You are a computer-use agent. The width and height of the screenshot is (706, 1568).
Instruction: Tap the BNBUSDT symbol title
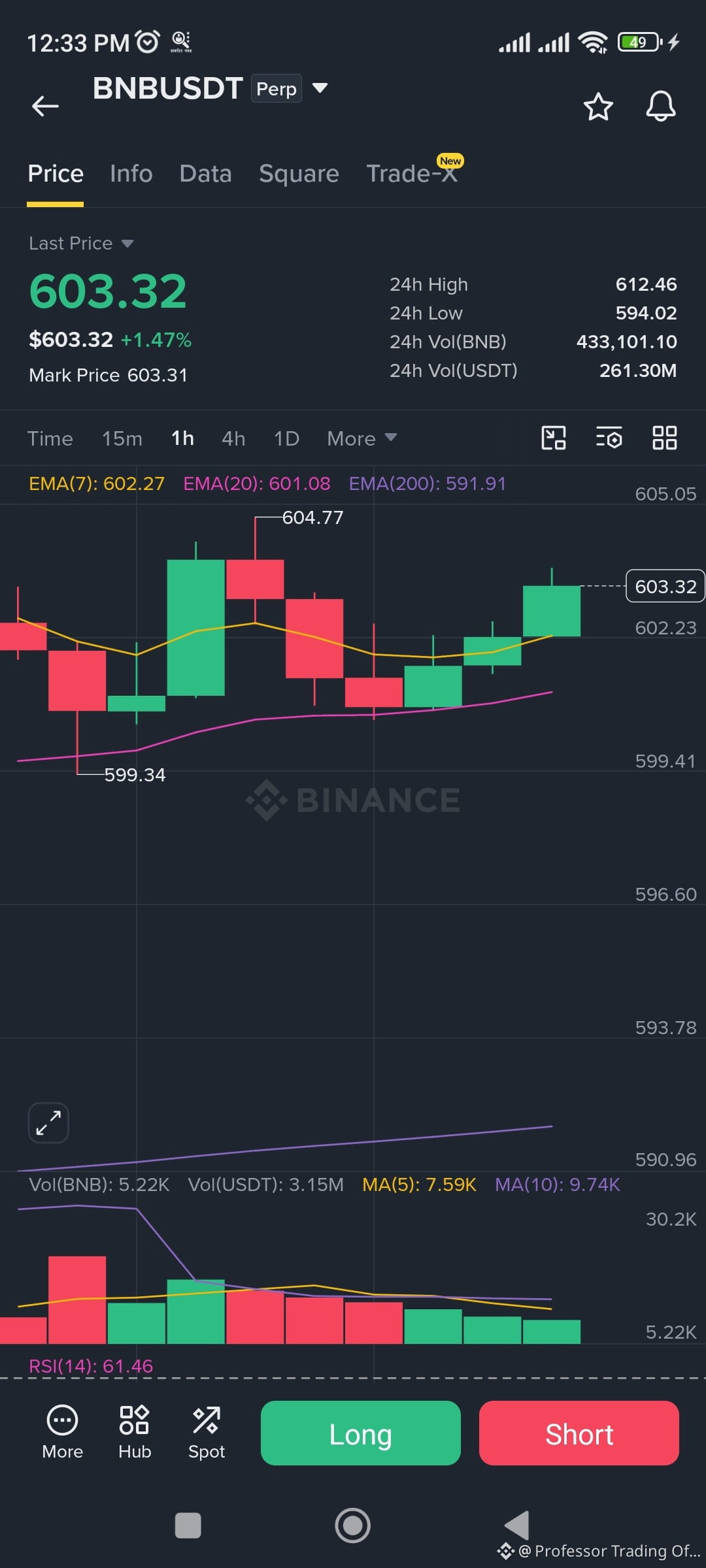click(168, 88)
